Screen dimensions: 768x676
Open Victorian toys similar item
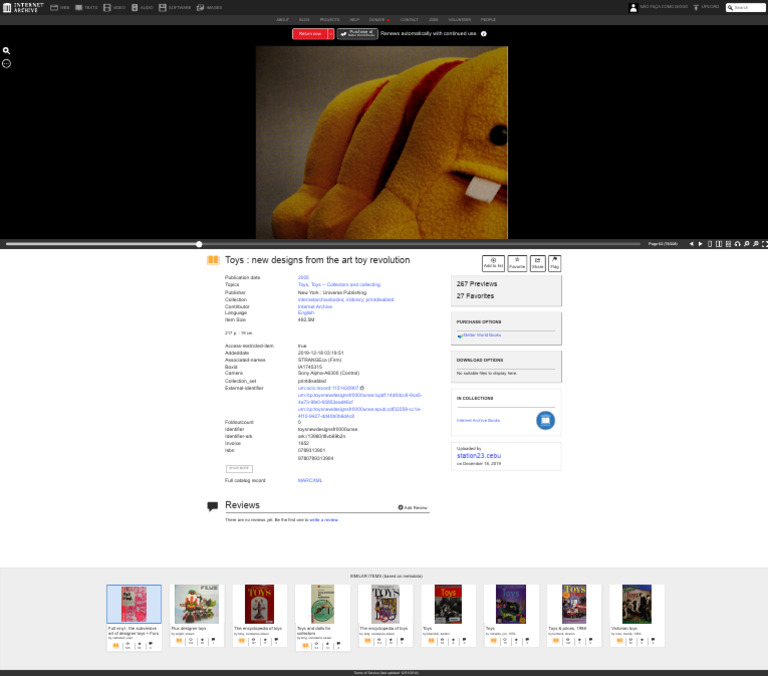(x=637, y=615)
